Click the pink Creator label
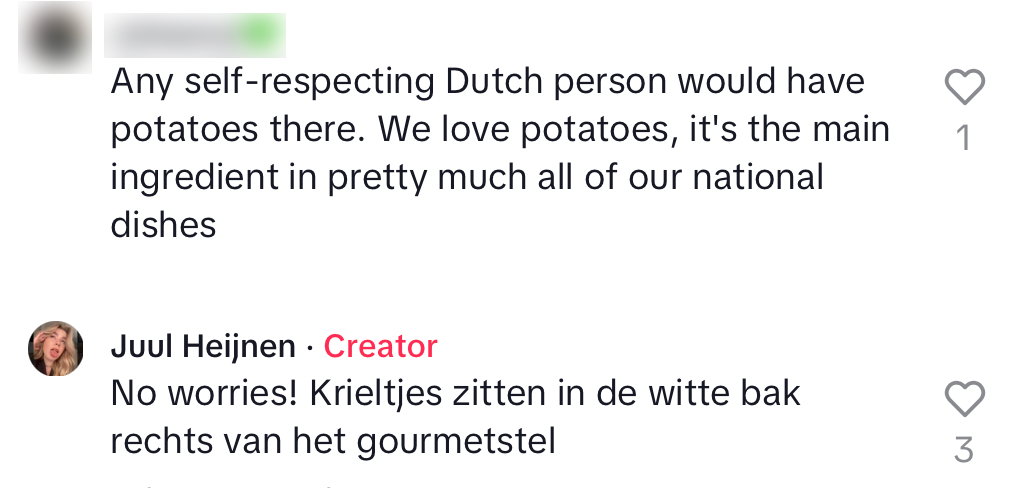Viewport: 1020px width, 488px height. pyautogui.click(x=381, y=347)
